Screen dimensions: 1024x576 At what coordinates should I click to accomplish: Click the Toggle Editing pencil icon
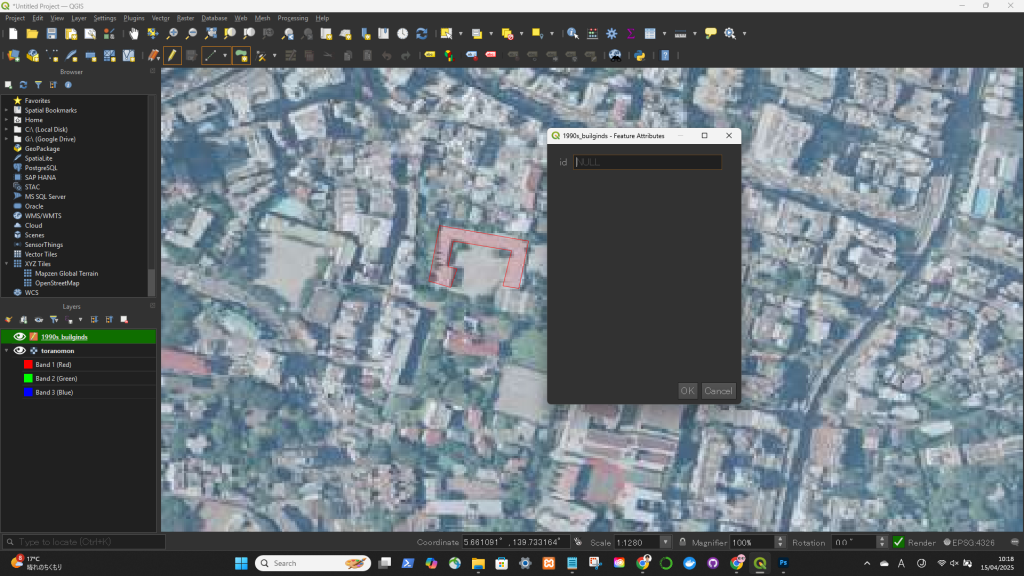point(172,55)
